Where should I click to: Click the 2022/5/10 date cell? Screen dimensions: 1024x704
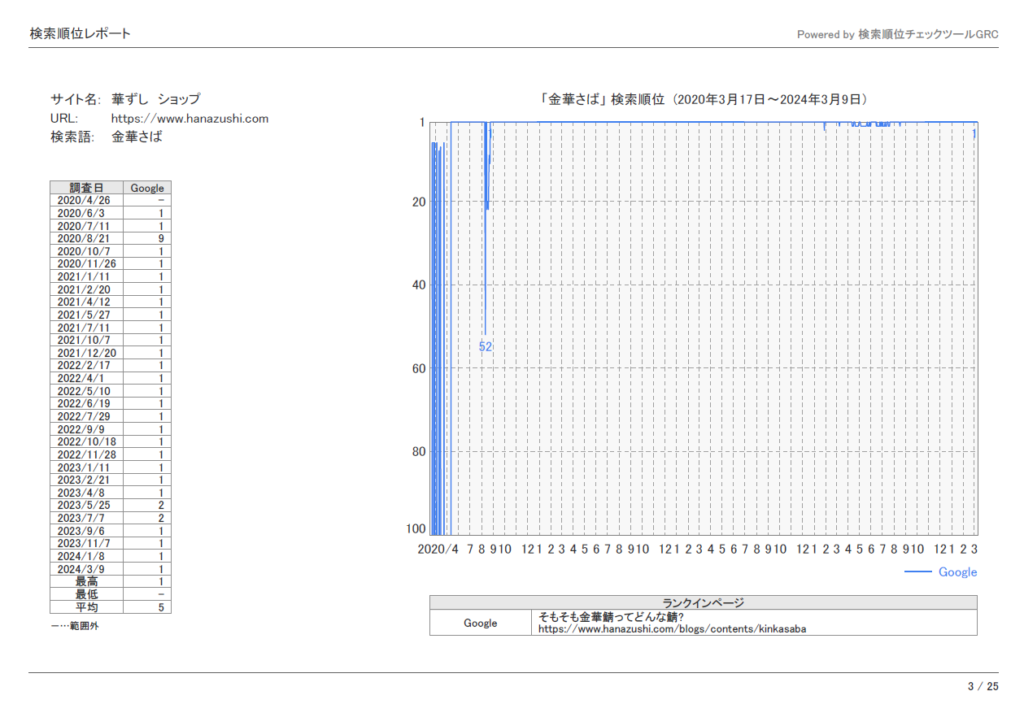point(86,391)
